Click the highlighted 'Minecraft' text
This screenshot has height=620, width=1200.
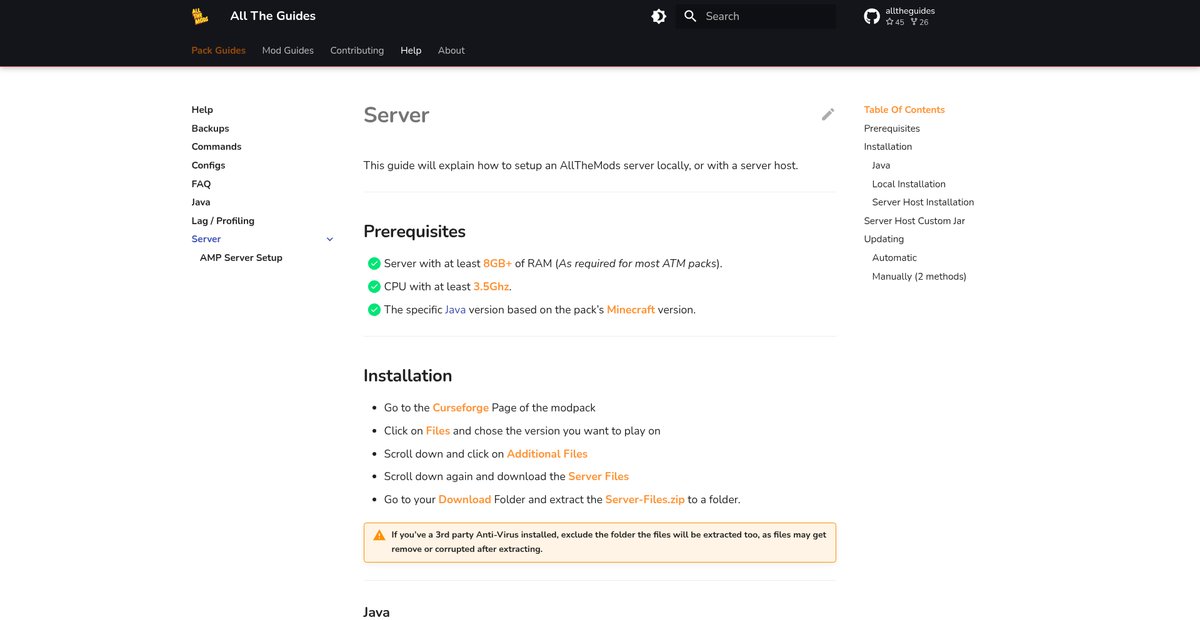(631, 310)
